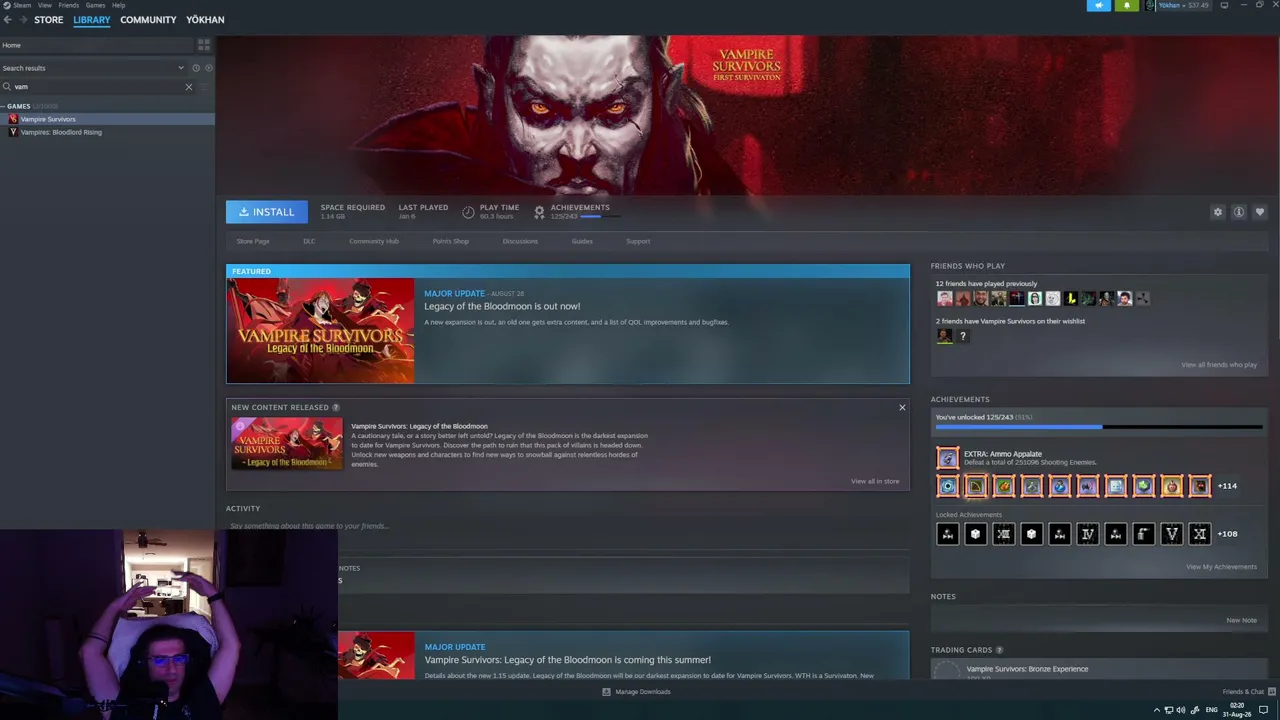Image resolution: width=1280 pixels, height=720 pixels.
Task: Click the Vampires: Bloodlord Rising icon
Action: click(x=13, y=132)
